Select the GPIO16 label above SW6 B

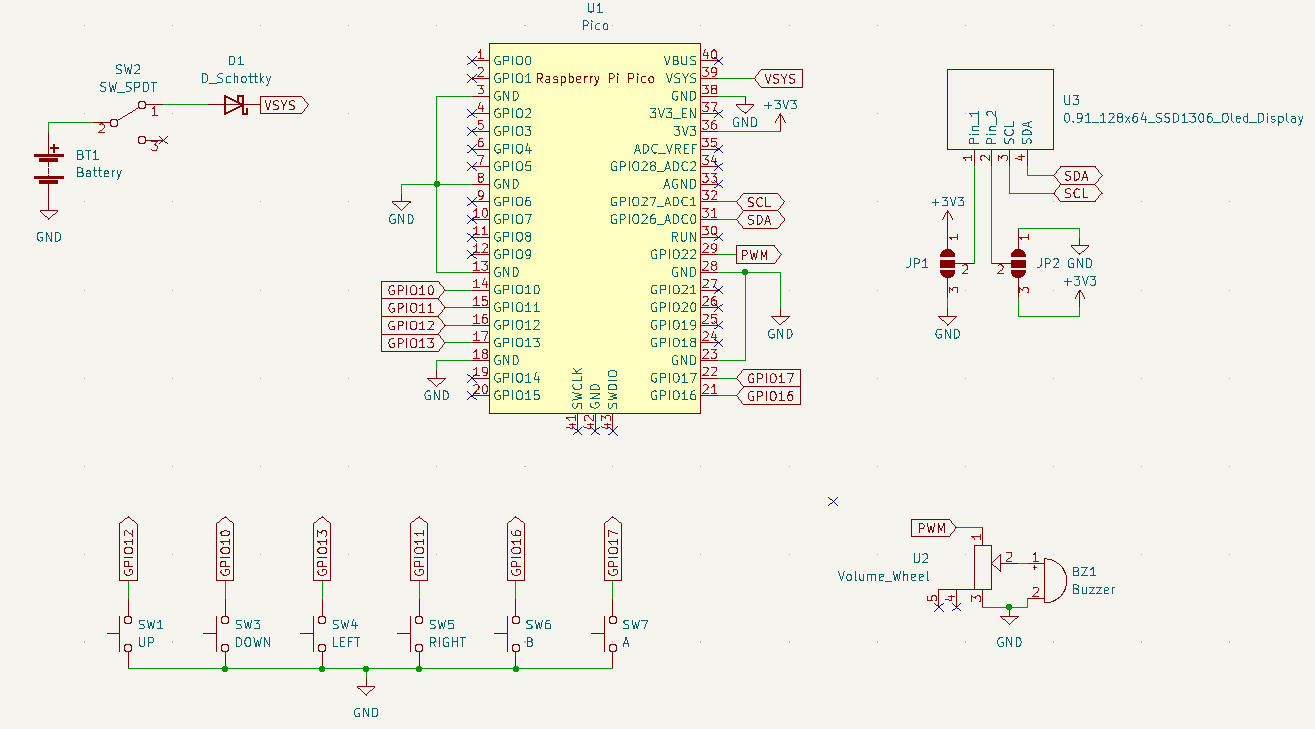pos(516,548)
